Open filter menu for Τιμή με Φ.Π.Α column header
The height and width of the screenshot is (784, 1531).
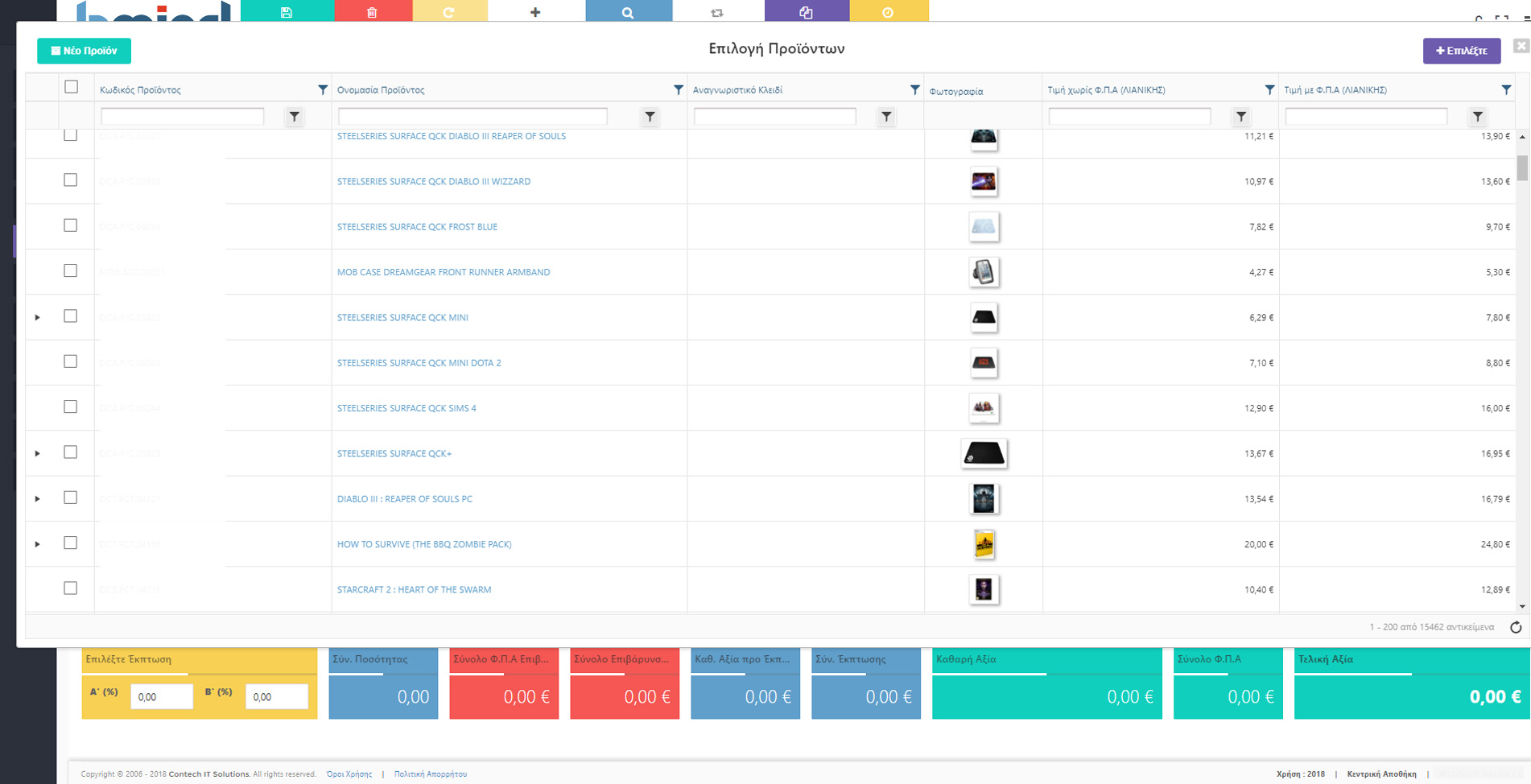point(1506,89)
